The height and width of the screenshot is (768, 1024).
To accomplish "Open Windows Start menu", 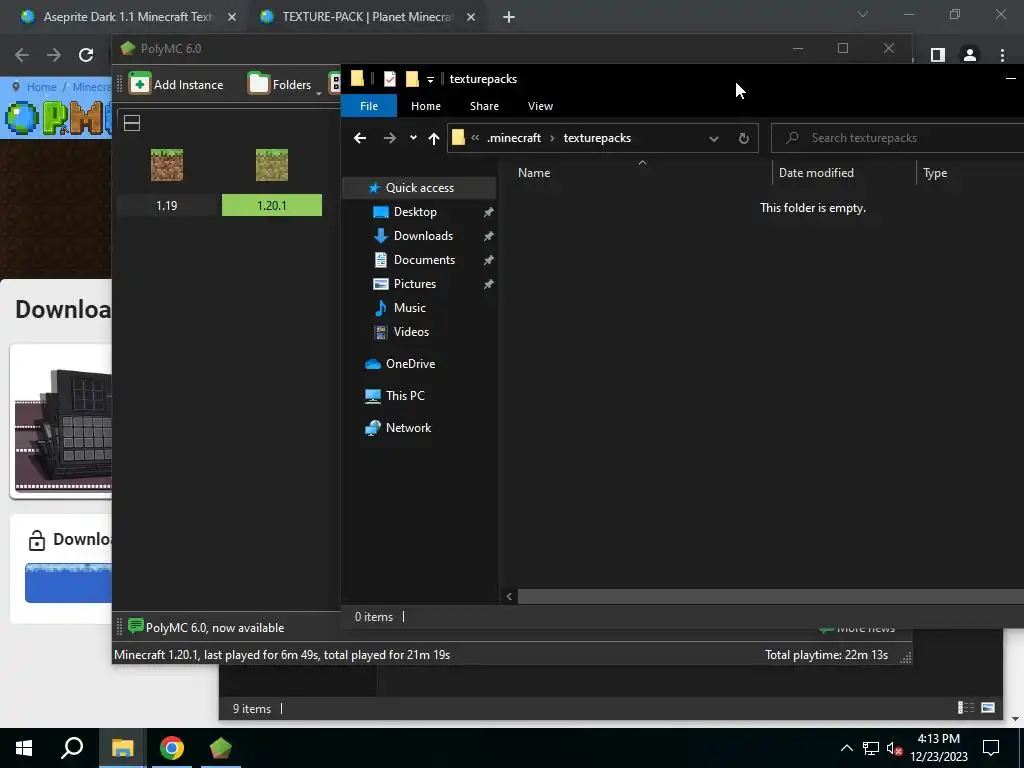I will pyautogui.click(x=24, y=748).
